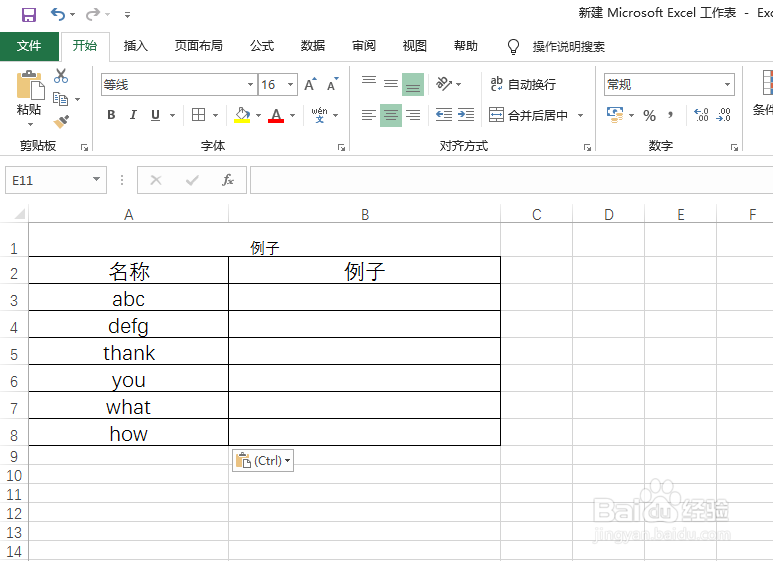Screen dimensions: 773x561
Task: Click the phonetic guide wén icon
Action: tap(319, 115)
